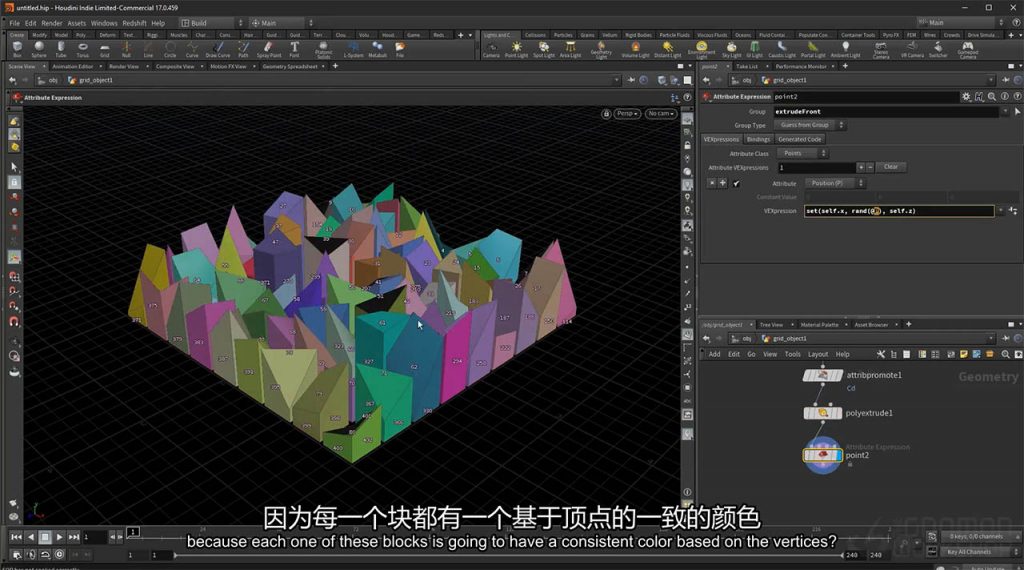The height and width of the screenshot is (570, 1024).
Task: Open the Attribute Class Points dropdown
Action: point(802,153)
